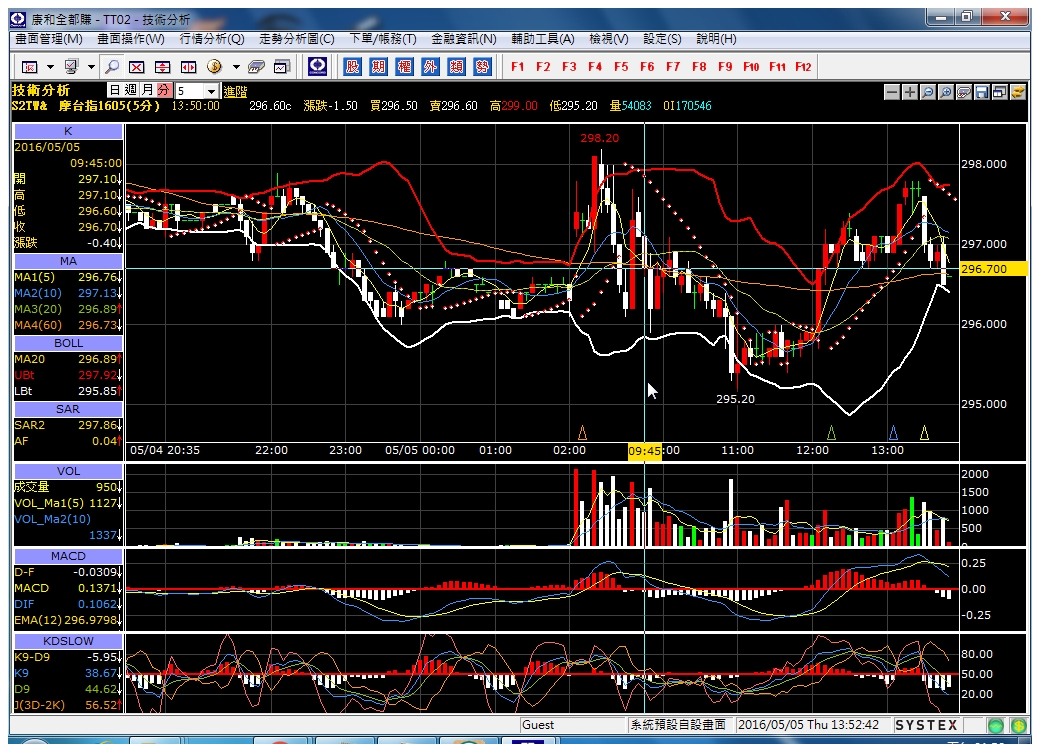The height and width of the screenshot is (744, 1040).
Task: Click the chart window toolbar icon
Action: [x=282, y=66]
